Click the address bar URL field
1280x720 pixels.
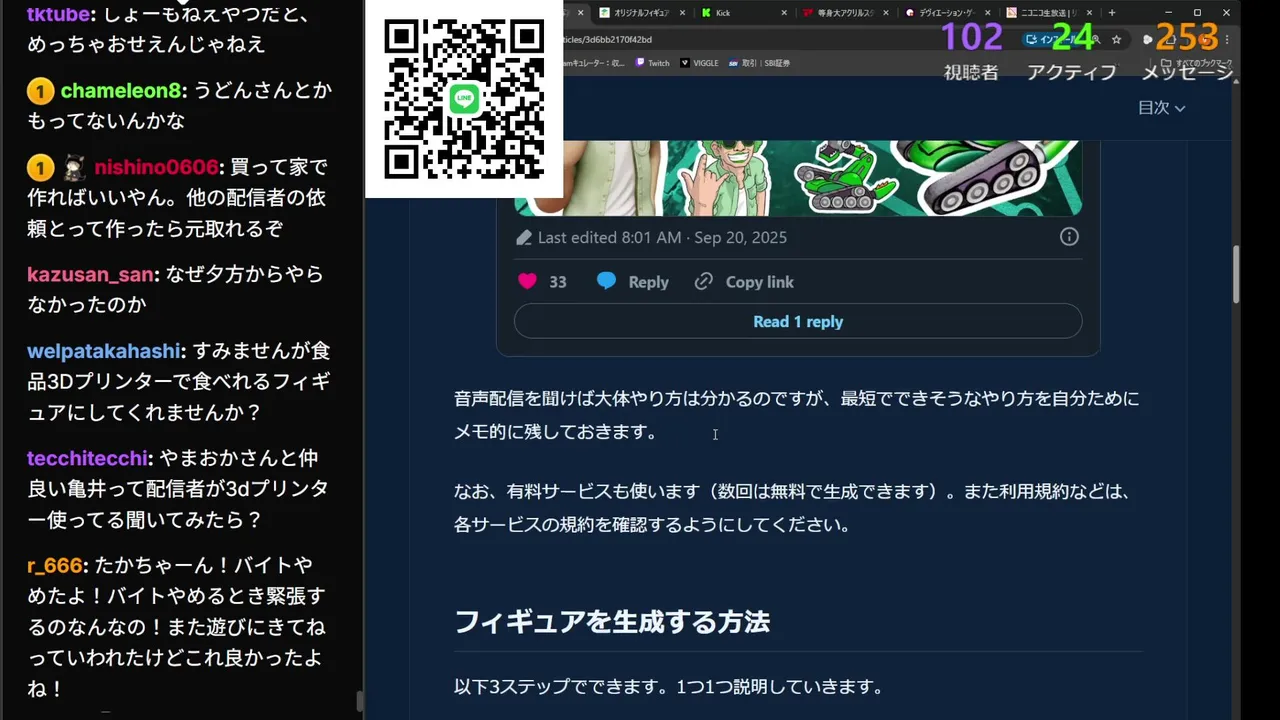[x=790, y=39]
